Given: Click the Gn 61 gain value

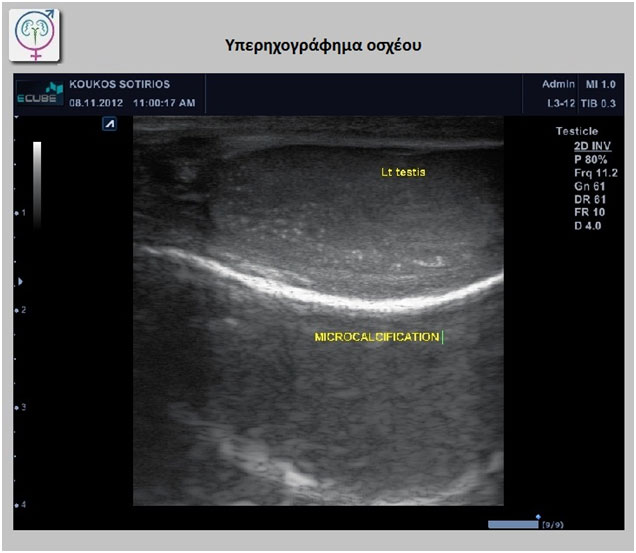Looking at the screenshot, I should 590,186.
